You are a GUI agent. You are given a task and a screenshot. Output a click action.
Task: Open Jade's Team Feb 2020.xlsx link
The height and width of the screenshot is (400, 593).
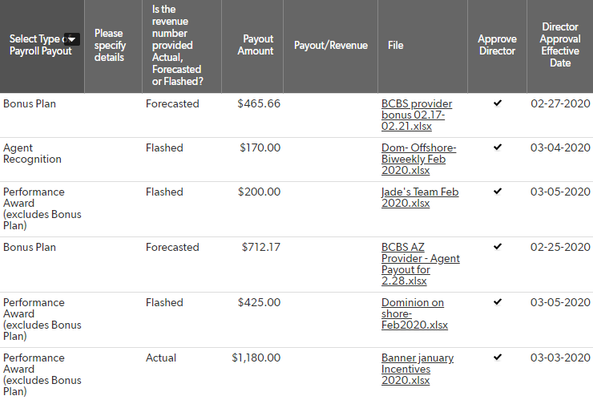pos(420,198)
